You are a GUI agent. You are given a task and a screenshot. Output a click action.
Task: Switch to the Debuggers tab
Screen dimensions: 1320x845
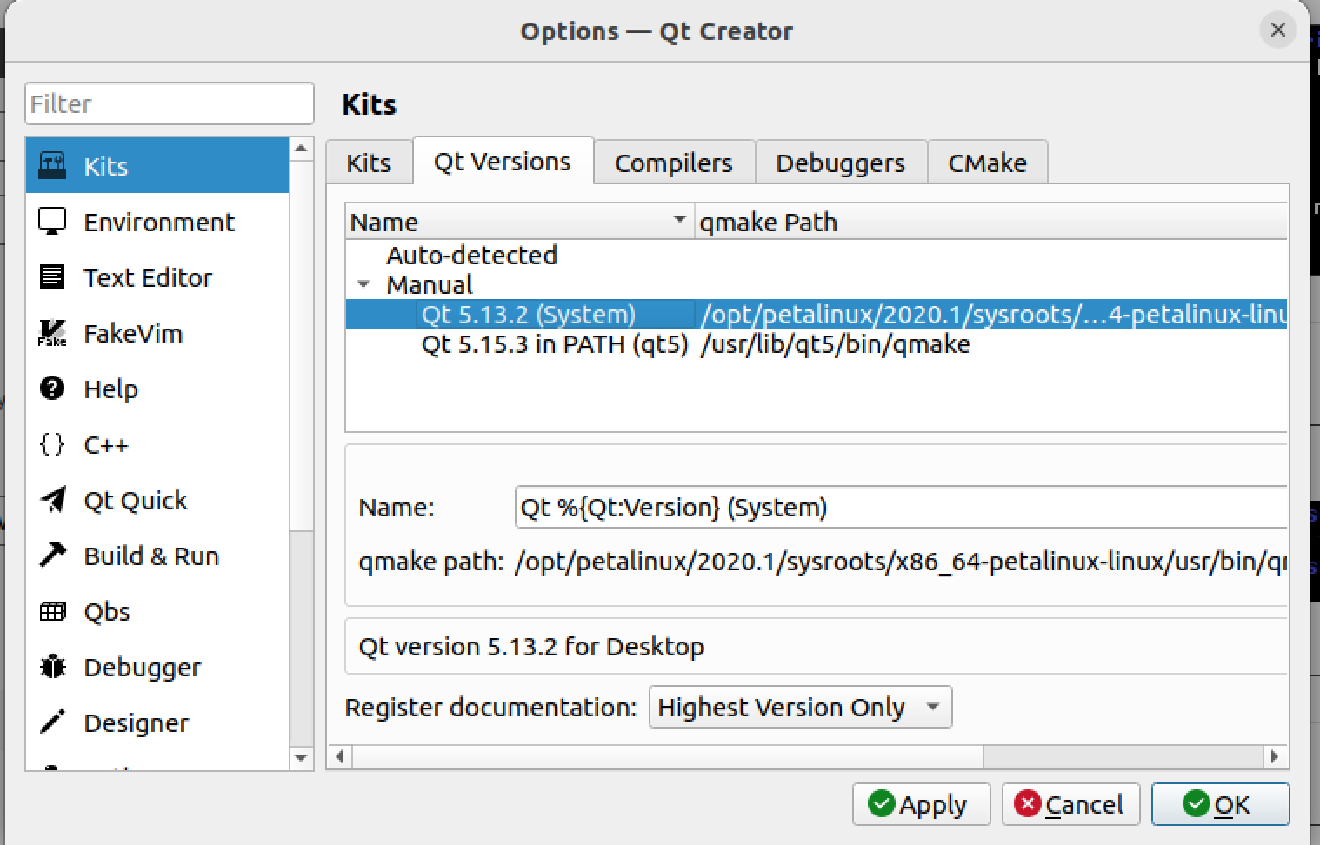point(840,163)
